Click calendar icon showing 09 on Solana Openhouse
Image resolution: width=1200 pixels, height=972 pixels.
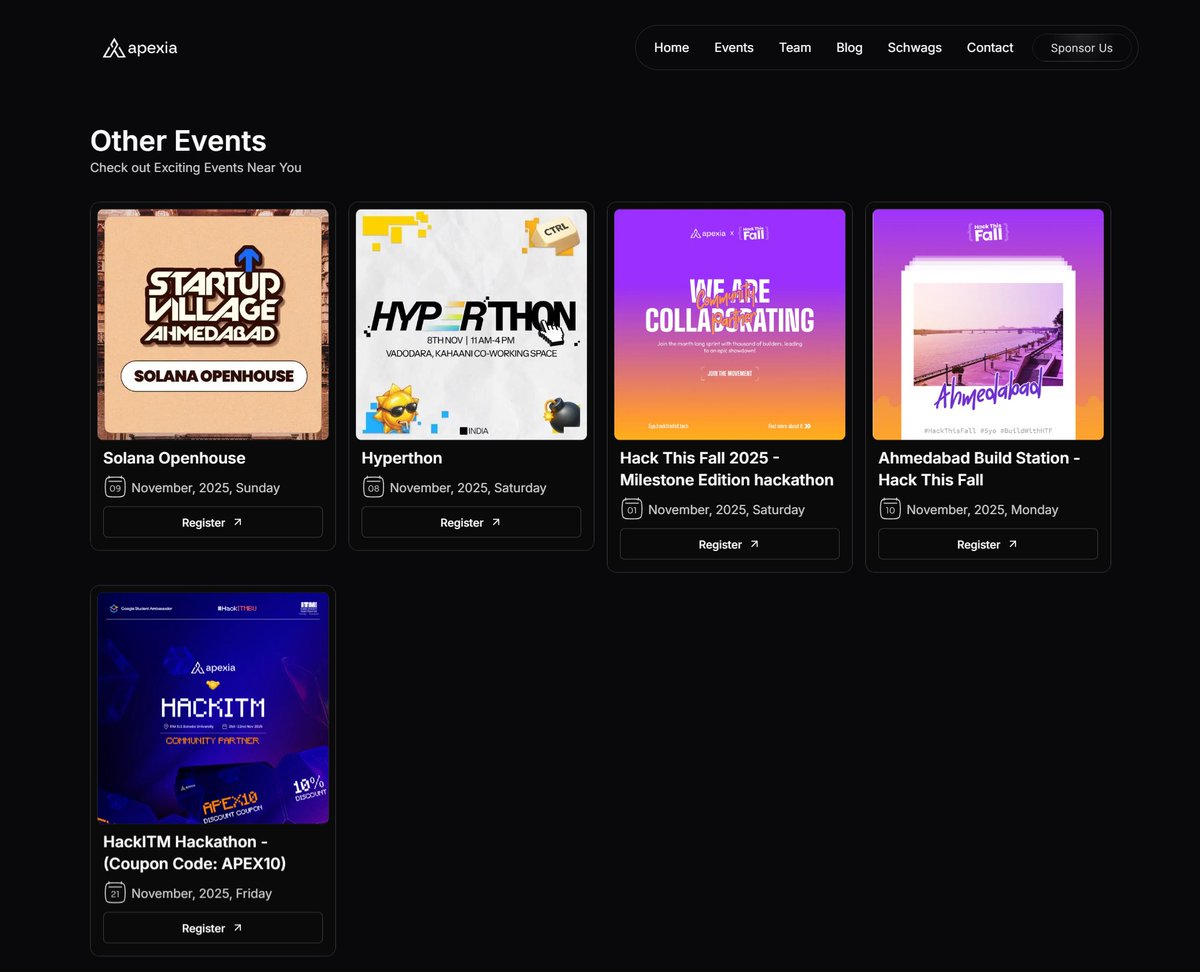114,487
